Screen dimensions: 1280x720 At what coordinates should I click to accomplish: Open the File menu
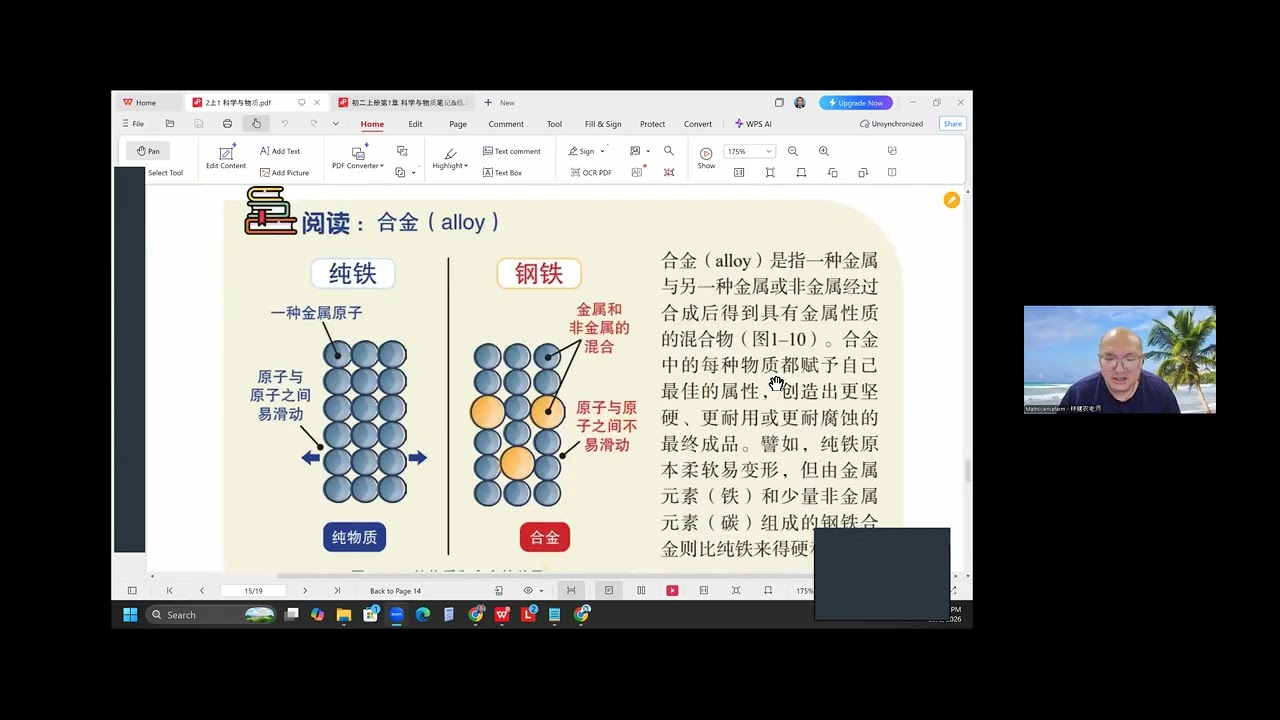133,124
